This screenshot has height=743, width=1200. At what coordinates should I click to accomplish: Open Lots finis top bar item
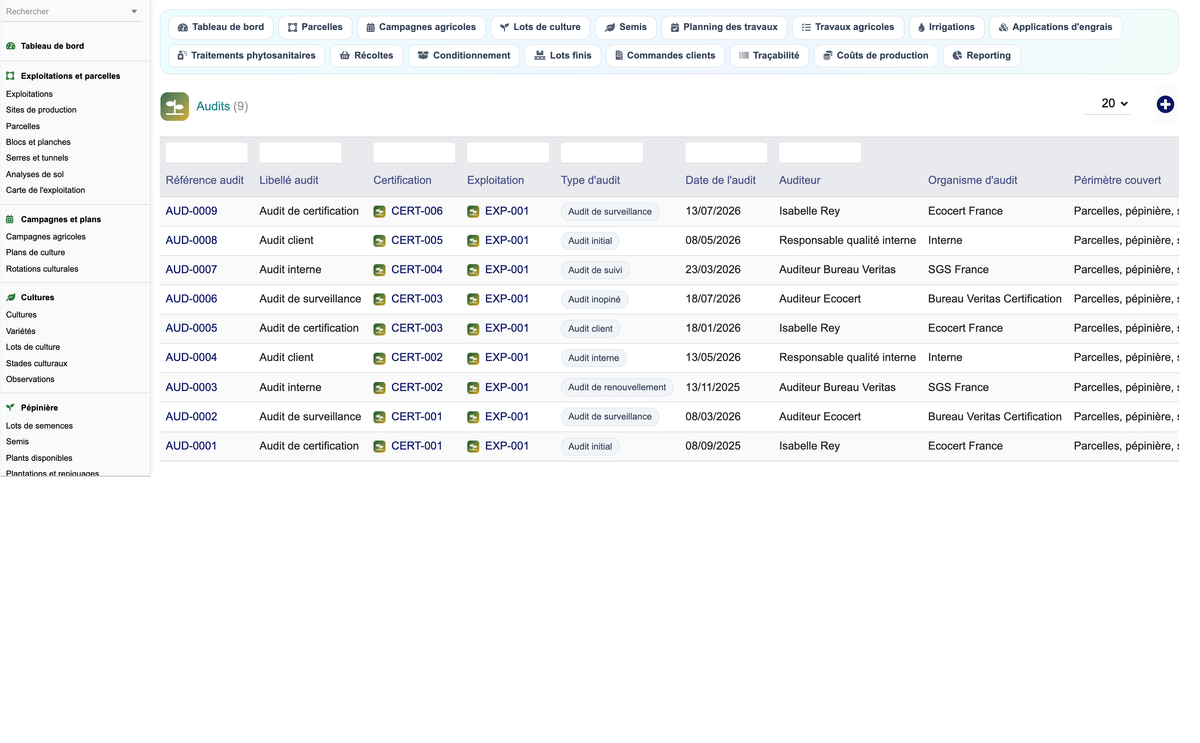click(x=562, y=55)
